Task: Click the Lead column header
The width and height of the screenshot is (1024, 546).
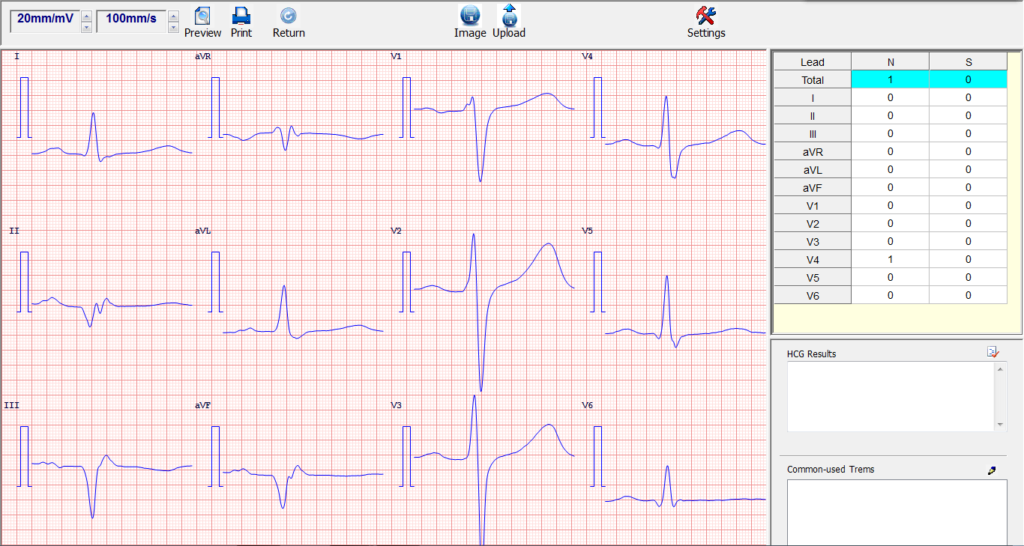Action: click(x=812, y=62)
